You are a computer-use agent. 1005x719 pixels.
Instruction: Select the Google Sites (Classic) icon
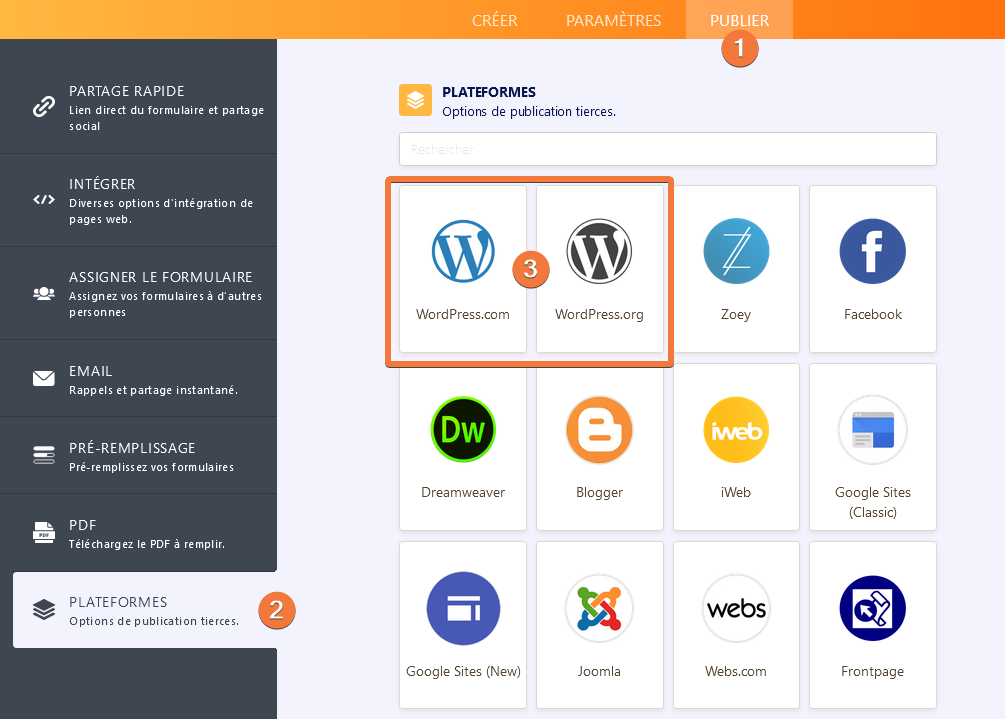(x=872, y=429)
